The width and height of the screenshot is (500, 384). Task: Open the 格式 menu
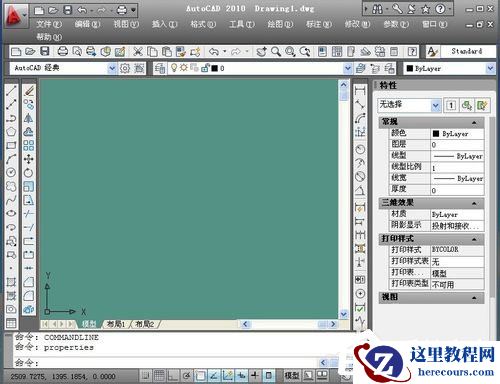[203, 24]
